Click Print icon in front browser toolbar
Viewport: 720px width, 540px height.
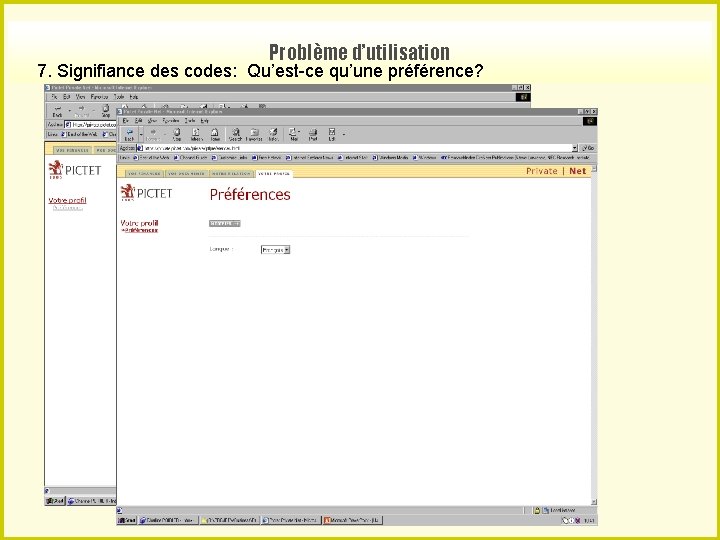pos(313,134)
